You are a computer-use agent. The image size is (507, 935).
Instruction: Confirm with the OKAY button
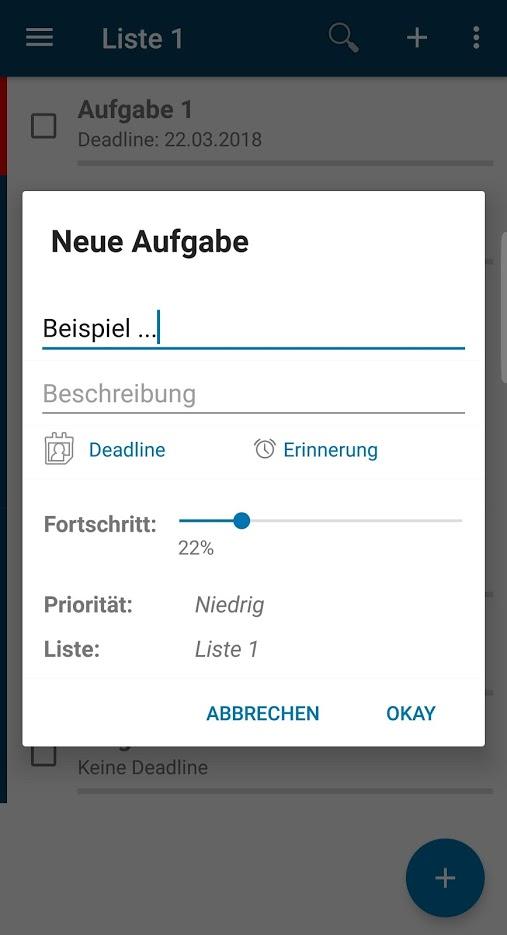411,713
